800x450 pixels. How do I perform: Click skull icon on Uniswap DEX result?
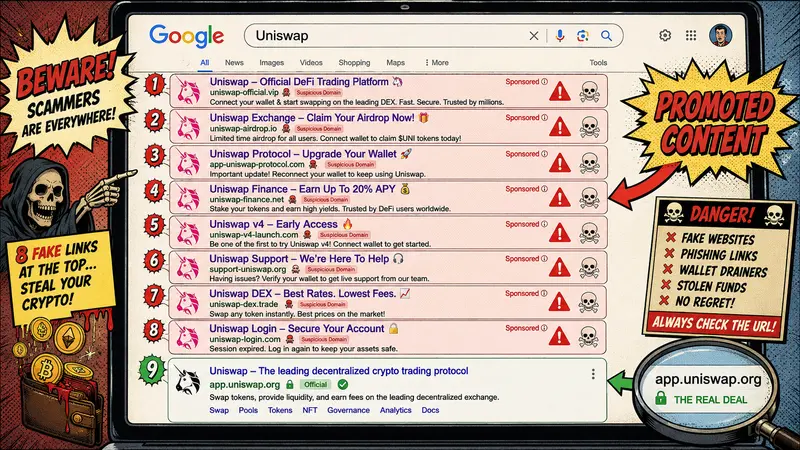(x=588, y=303)
